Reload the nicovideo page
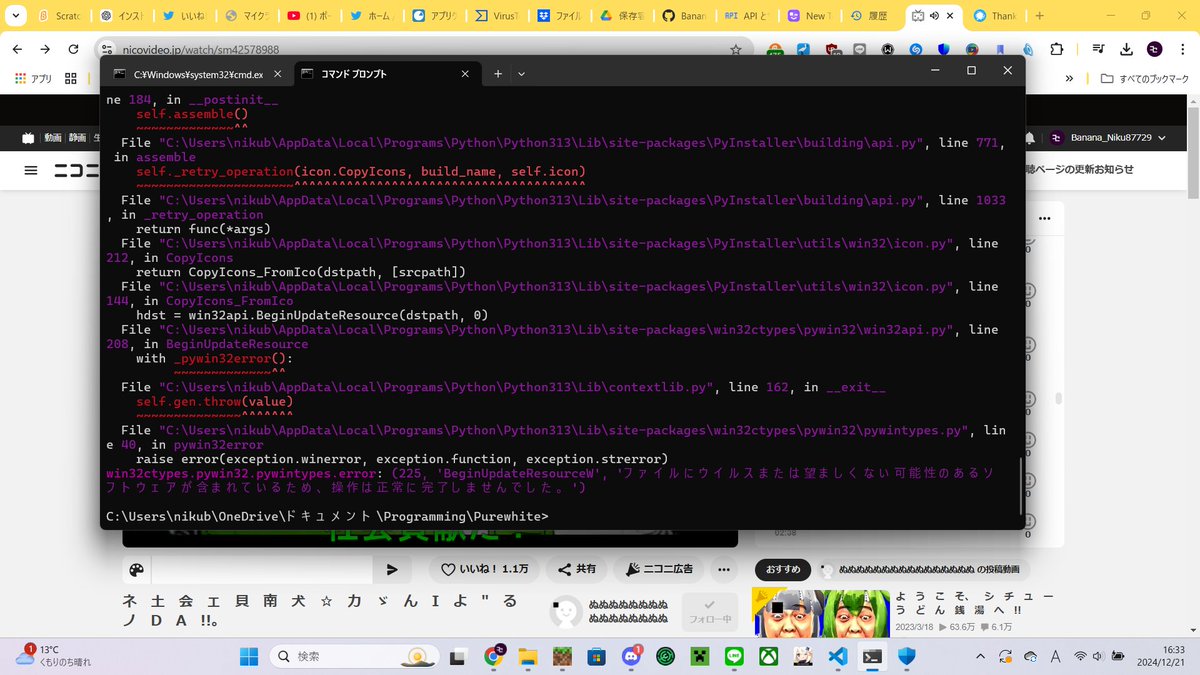This screenshot has width=1200, height=675. [x=74, y=49]
